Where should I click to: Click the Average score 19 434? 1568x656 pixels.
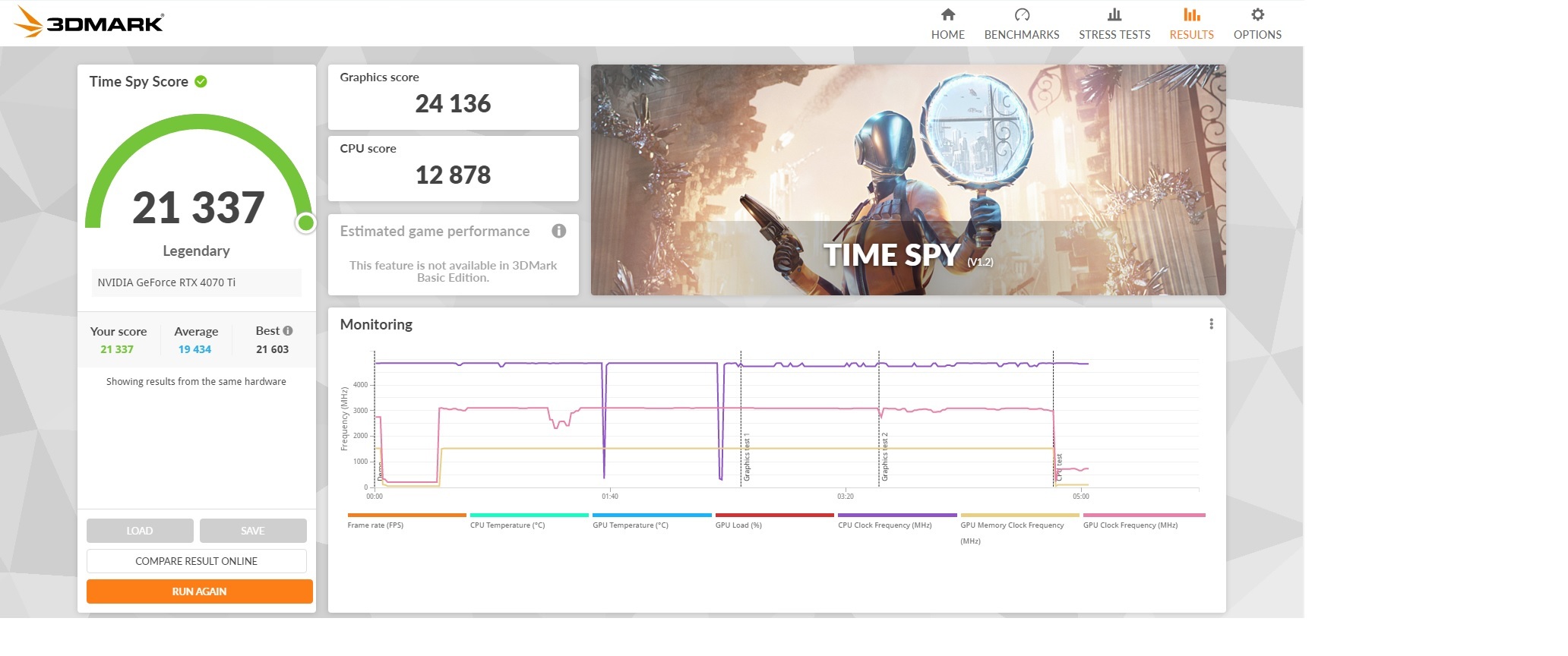(x=195, y=349)
